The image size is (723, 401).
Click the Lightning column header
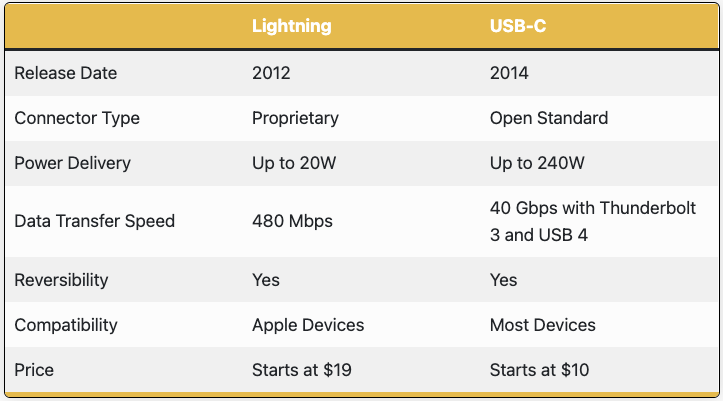tap(291, 26)
